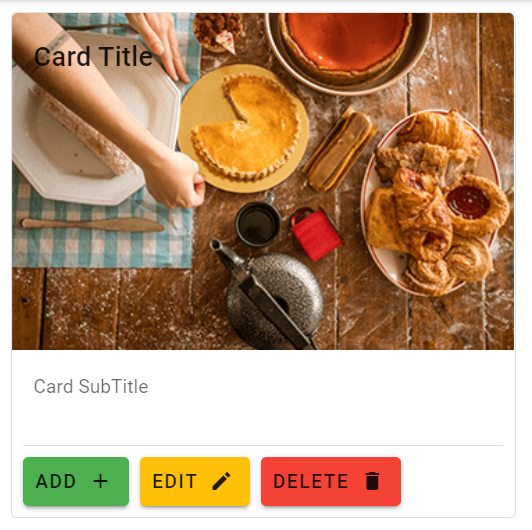Click empty card area right of DELETE
The image size is (532, 530).
pos(455,481)
